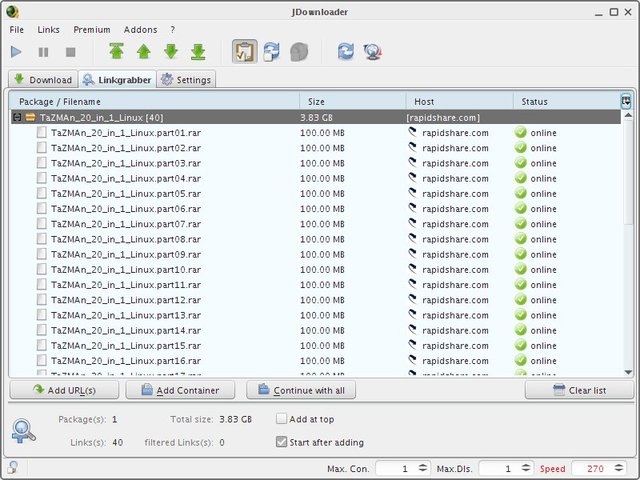Click the Speed spinner arrows
This screenshot has width=640, height=480.
click(x=619, y=468)
